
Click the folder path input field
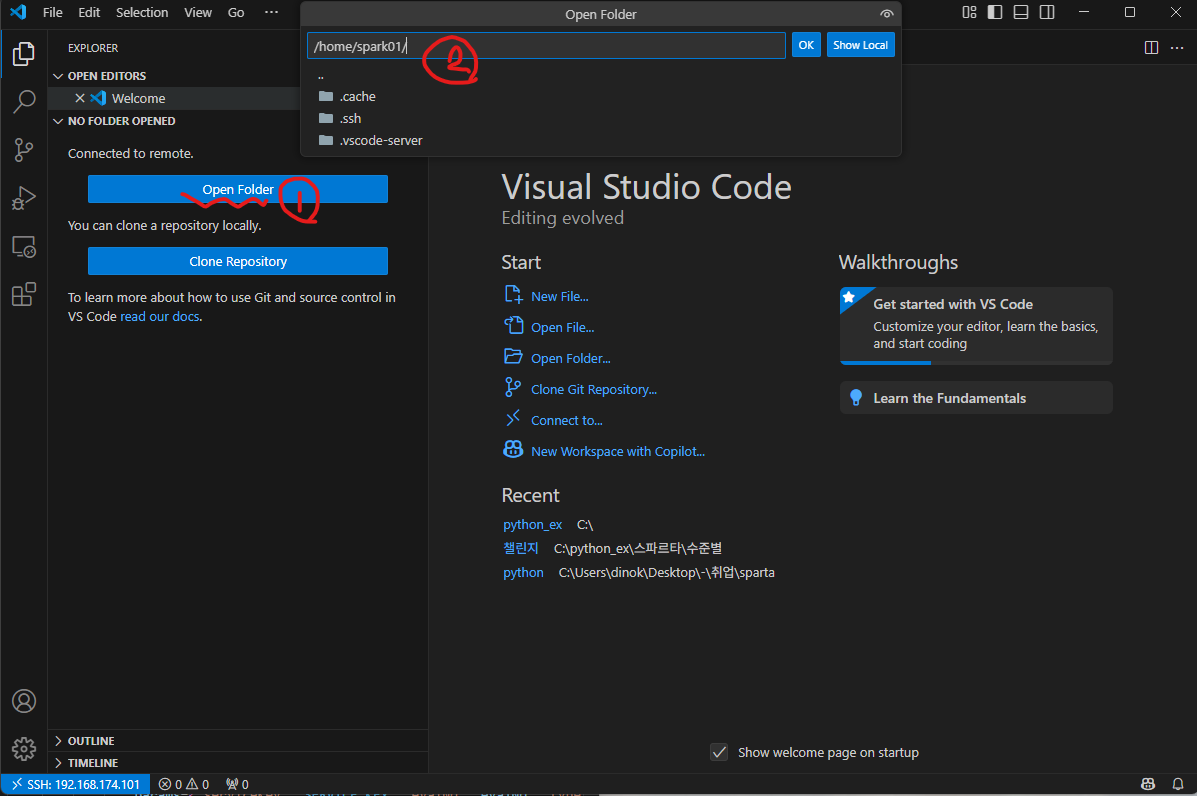pos(546,46)
